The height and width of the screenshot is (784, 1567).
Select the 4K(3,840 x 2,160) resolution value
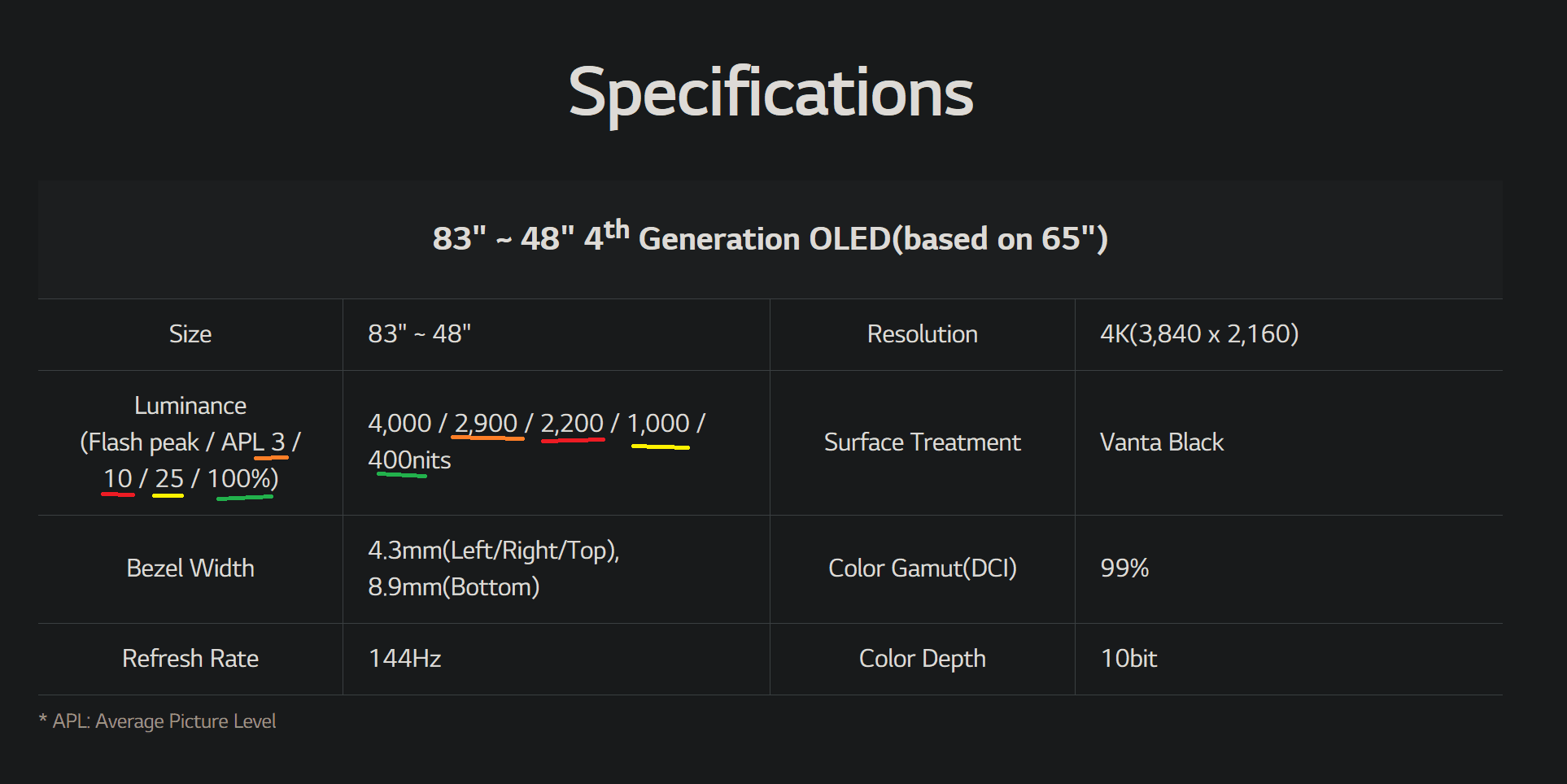(1198, 334)
